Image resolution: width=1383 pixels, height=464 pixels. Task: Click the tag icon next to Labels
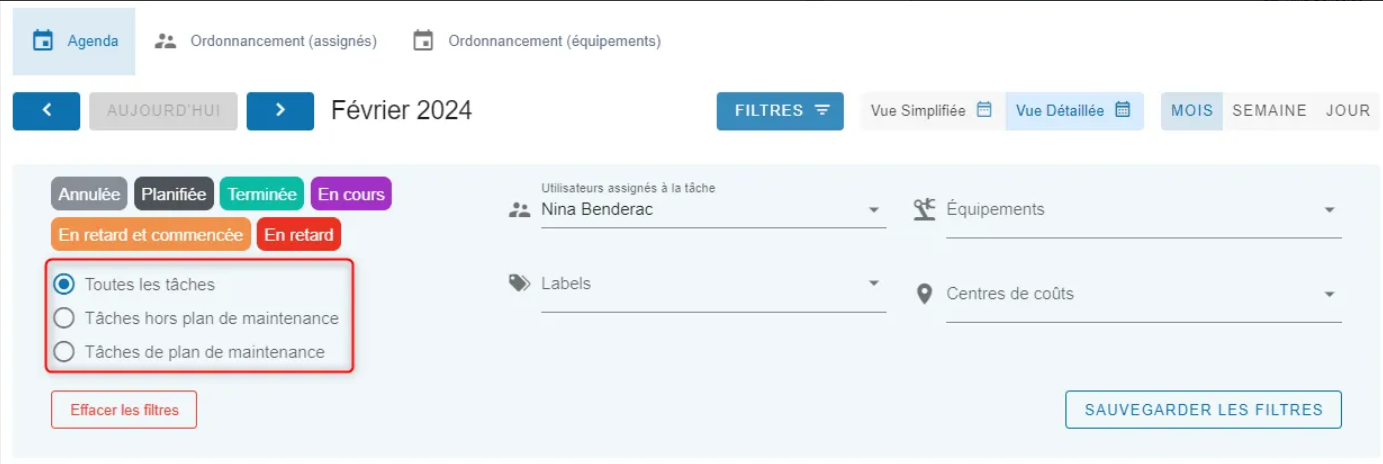click(x=519, y=283)
